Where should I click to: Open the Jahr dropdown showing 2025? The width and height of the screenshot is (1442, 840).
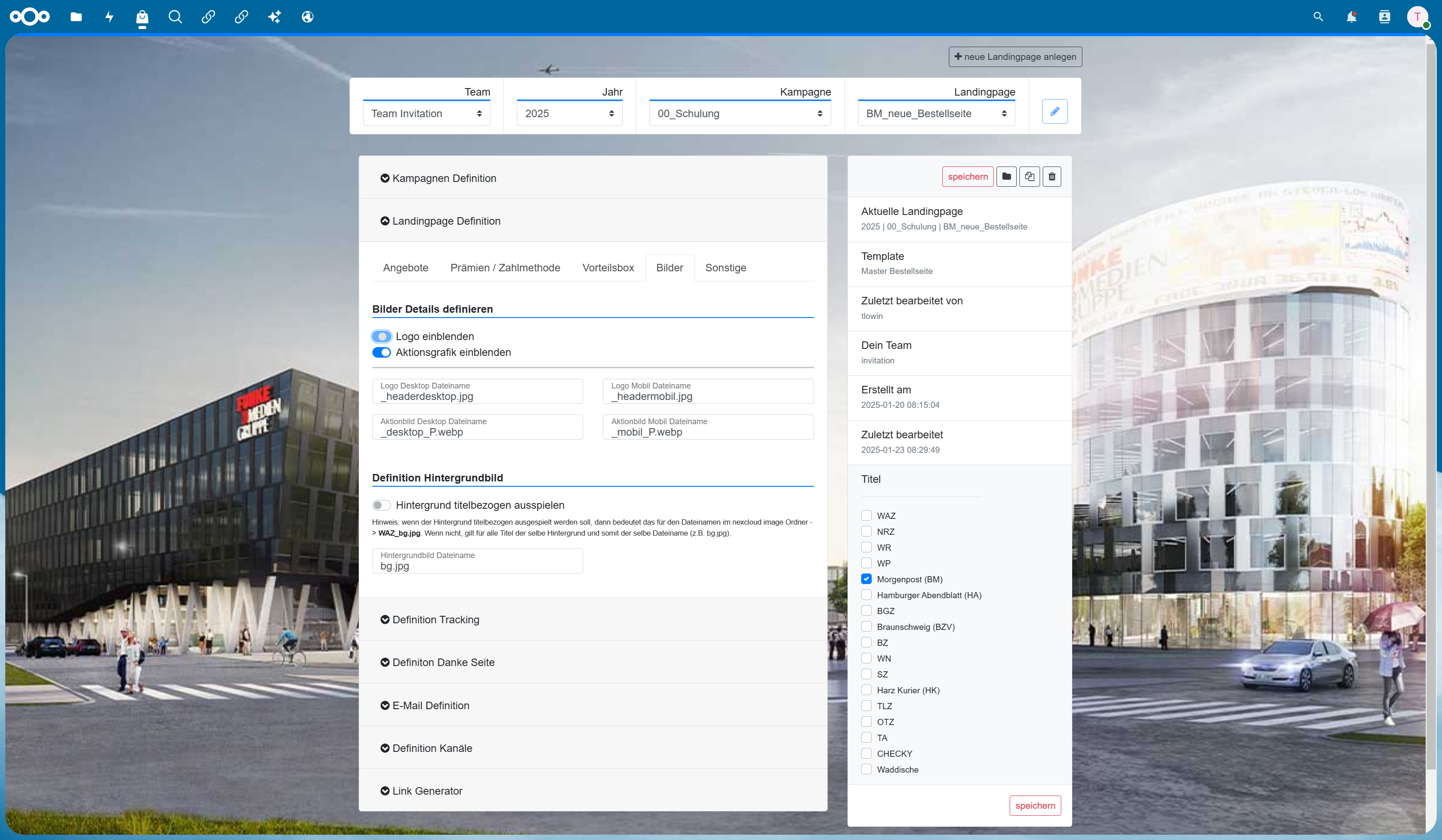pos(569,113)
